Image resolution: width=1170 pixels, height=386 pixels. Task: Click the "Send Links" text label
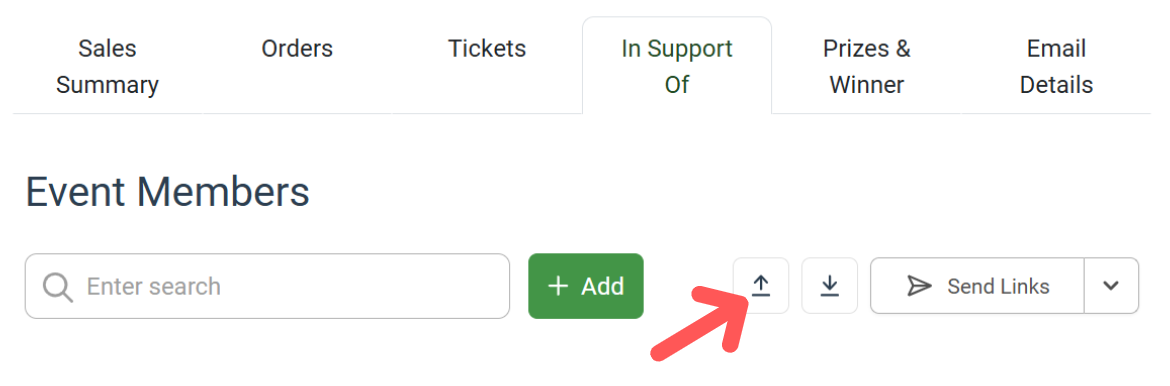[998, 286]
